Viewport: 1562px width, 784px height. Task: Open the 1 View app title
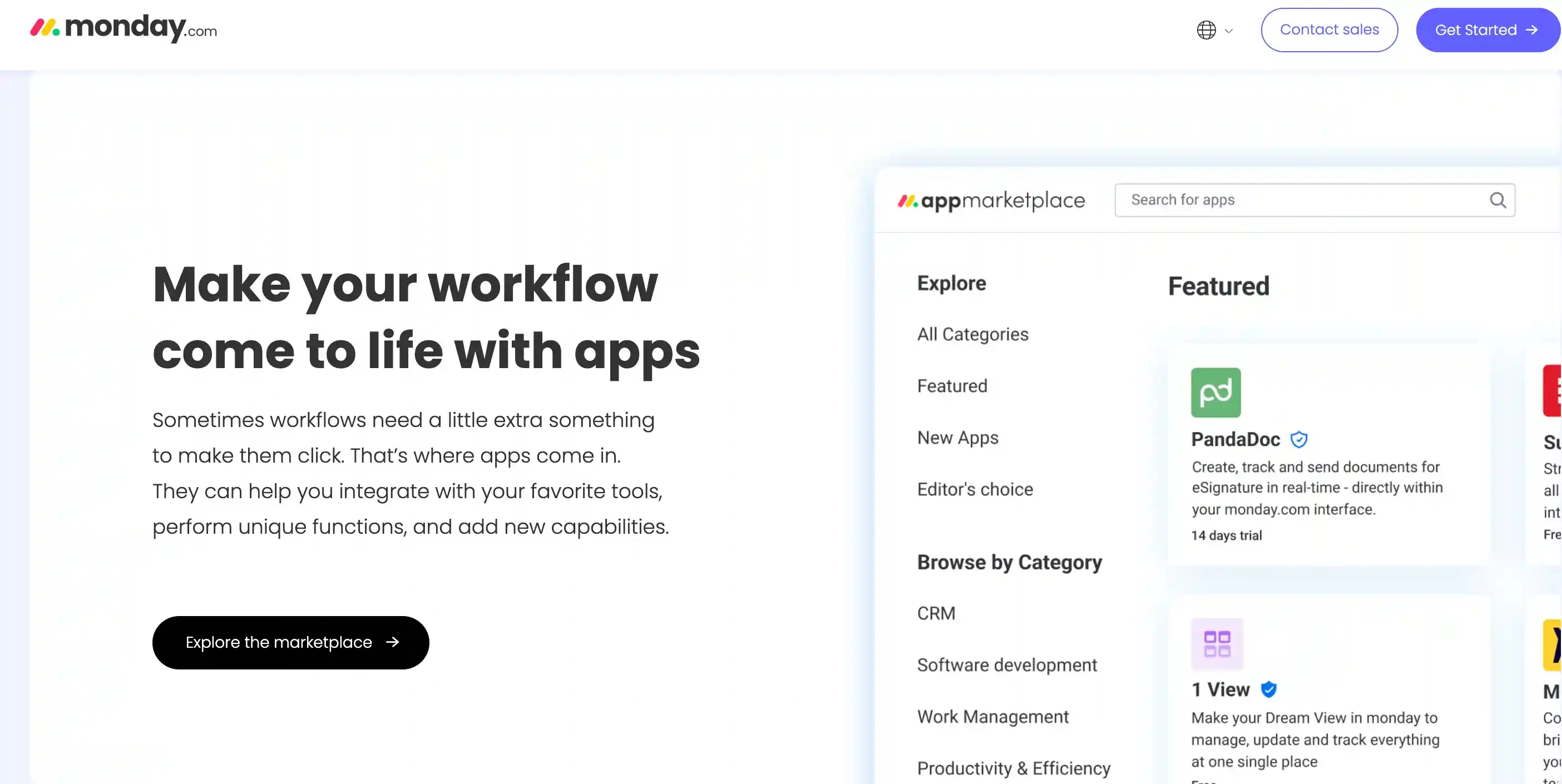[1220, 689]
